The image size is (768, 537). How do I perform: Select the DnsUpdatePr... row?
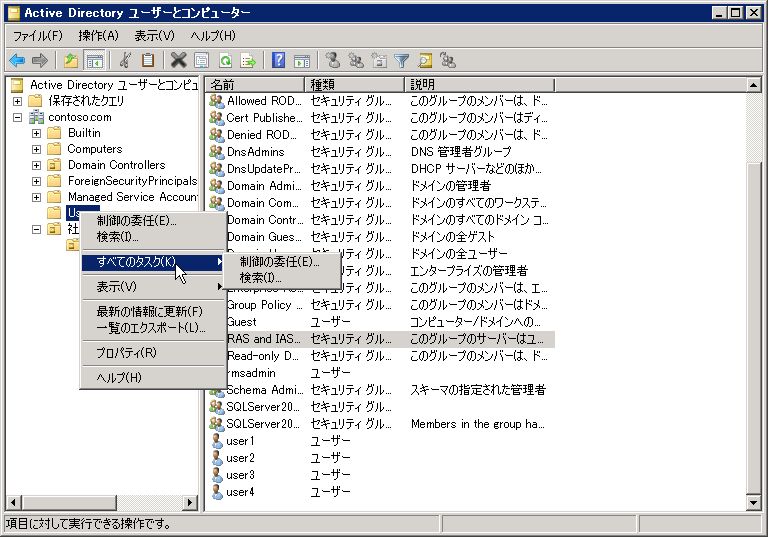[382, 169]
